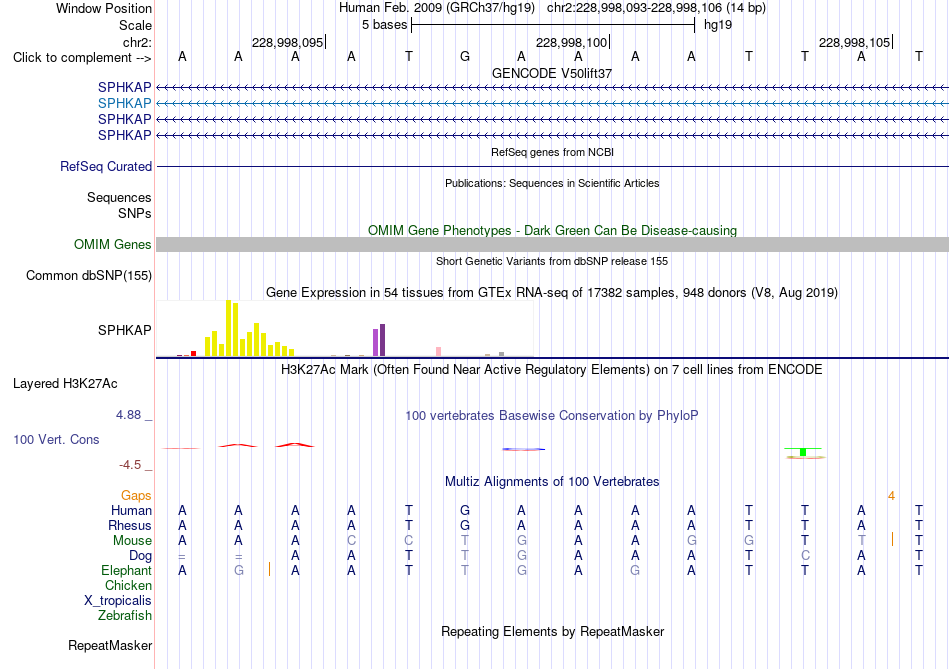950x669 pixels.
Task: Click the 228,998,100 coordinate marker
Action: coord(571,42)
